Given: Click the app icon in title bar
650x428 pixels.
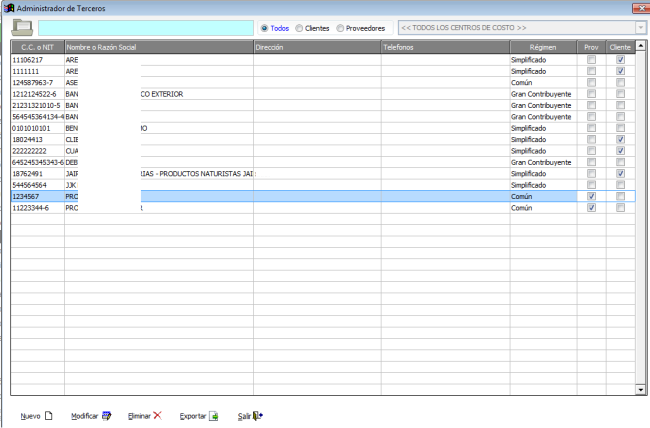Looking at the screenshot, I should pos(9,8).
